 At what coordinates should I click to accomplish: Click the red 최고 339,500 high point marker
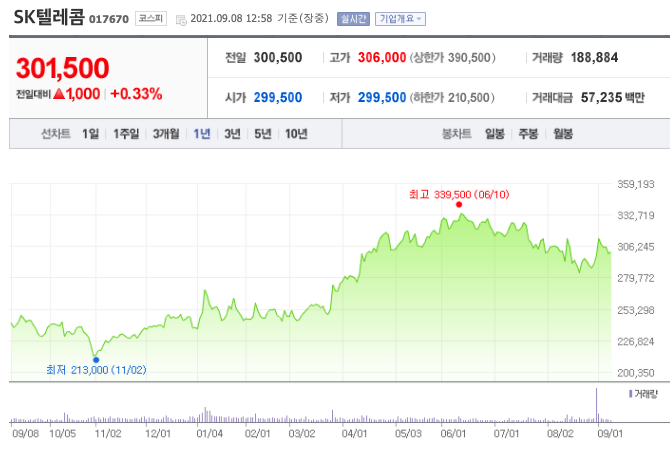pos(459,205)
